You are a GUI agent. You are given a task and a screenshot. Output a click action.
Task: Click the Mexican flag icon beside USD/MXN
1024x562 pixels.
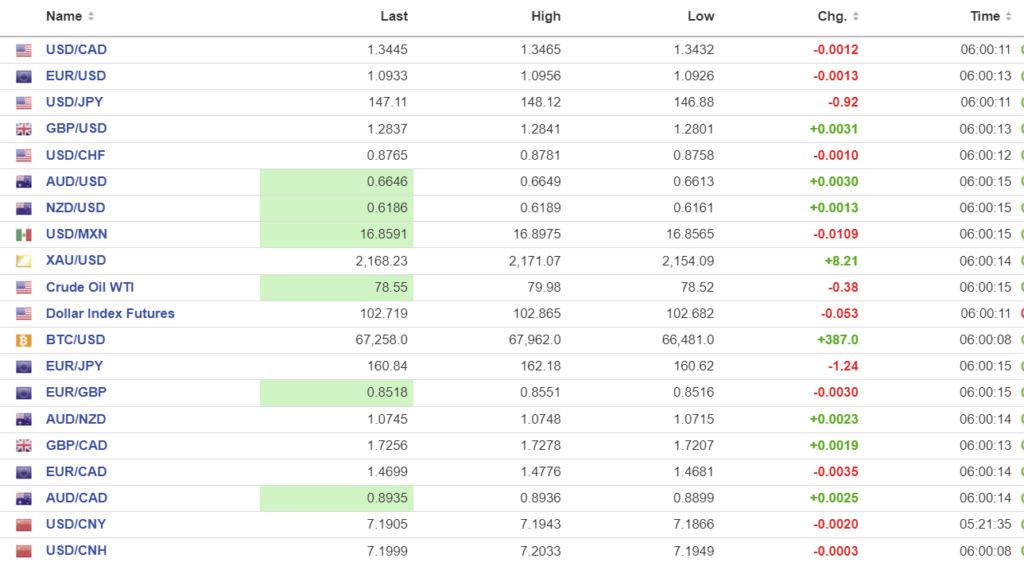pyautogui.click(x=24, y=235)
